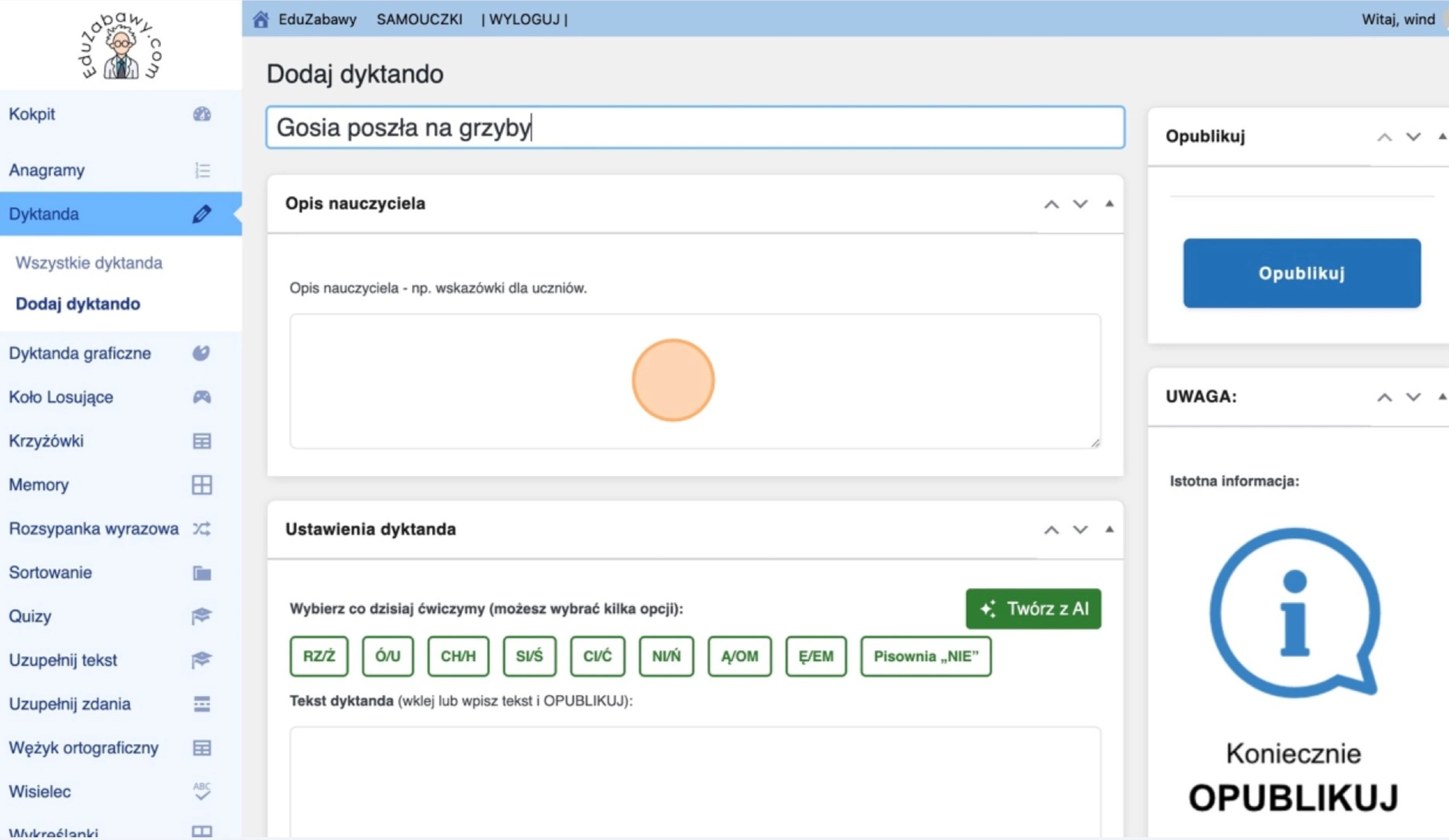Screen dimensions: 1449x840
Task: Enable the Pisownia „NIE” option
Action: point(926,656)
